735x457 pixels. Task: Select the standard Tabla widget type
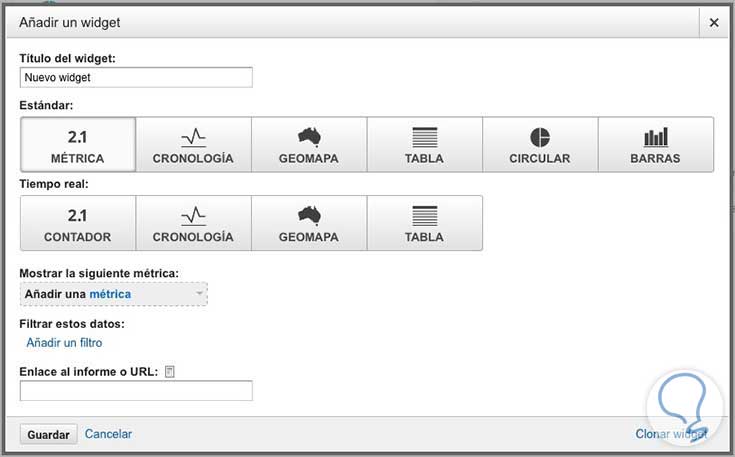tap(425, 145)
